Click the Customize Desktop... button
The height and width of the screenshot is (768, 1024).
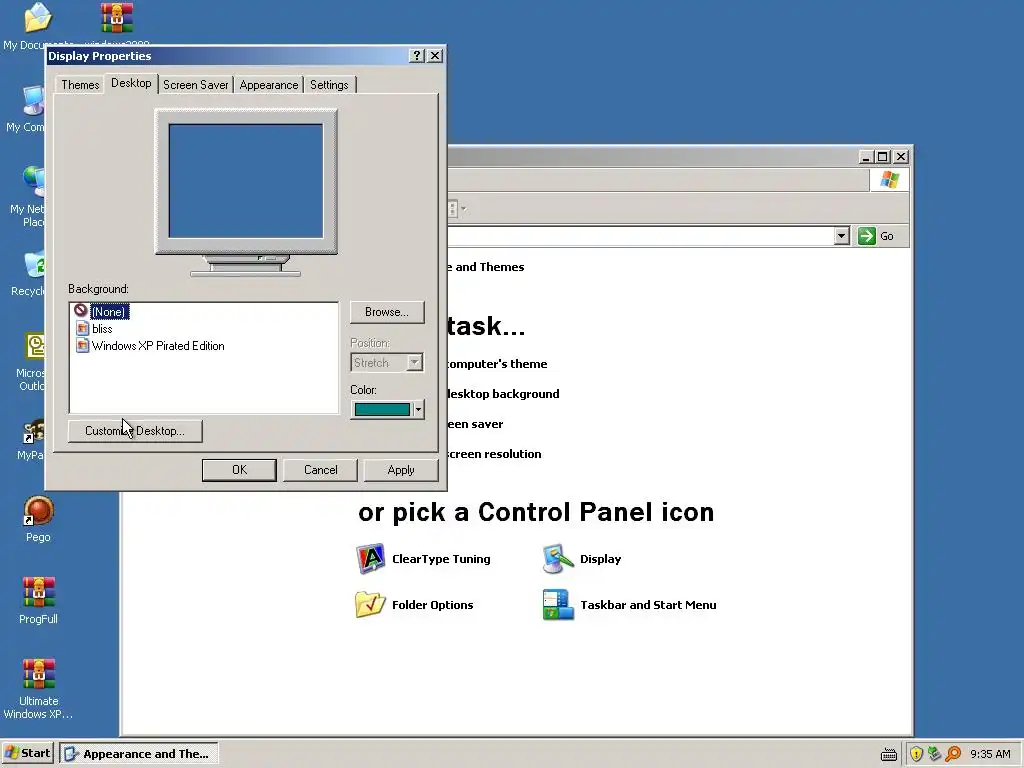pyautogui.click(x=135, y=431)
